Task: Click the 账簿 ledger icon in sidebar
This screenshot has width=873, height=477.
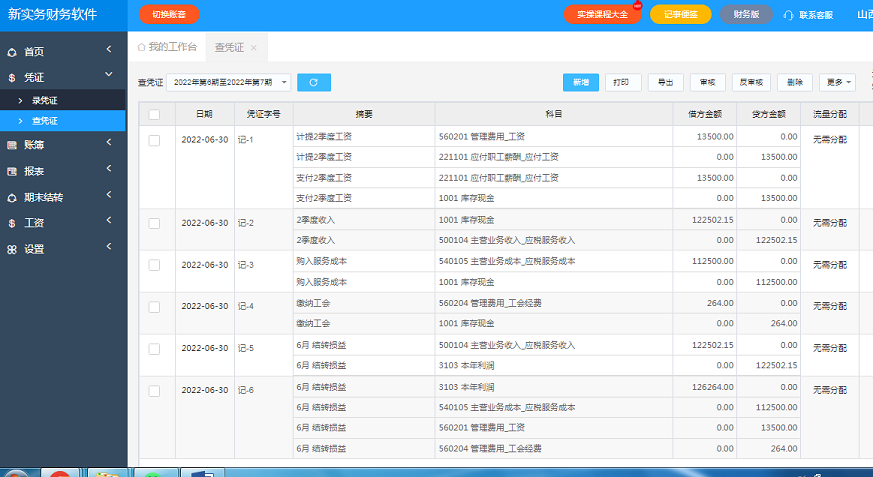Action: 12,145
